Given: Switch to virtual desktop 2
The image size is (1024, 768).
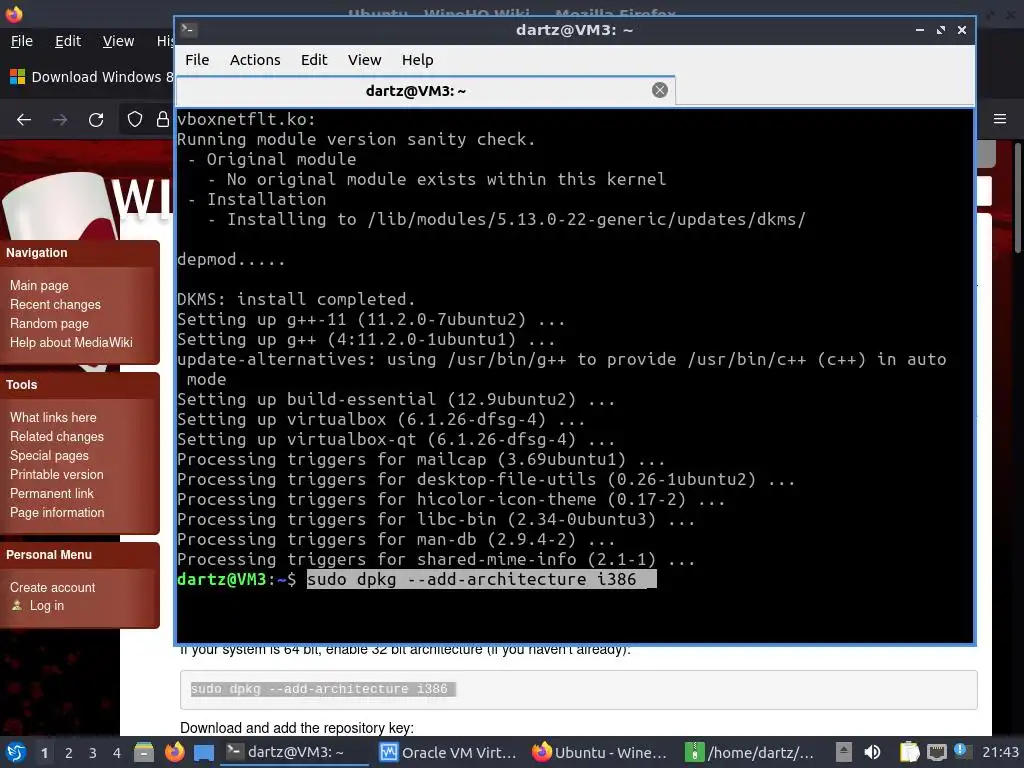Looking at the screenshot, I should [69, 753].
